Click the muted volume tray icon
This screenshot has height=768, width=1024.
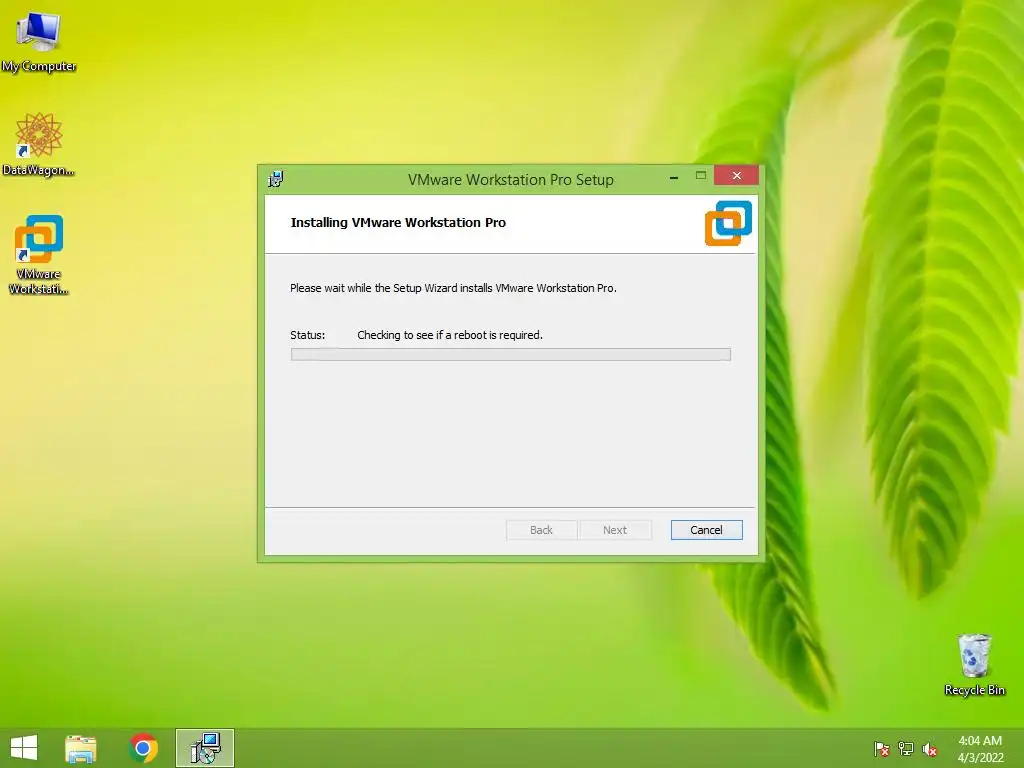point(930,749)
